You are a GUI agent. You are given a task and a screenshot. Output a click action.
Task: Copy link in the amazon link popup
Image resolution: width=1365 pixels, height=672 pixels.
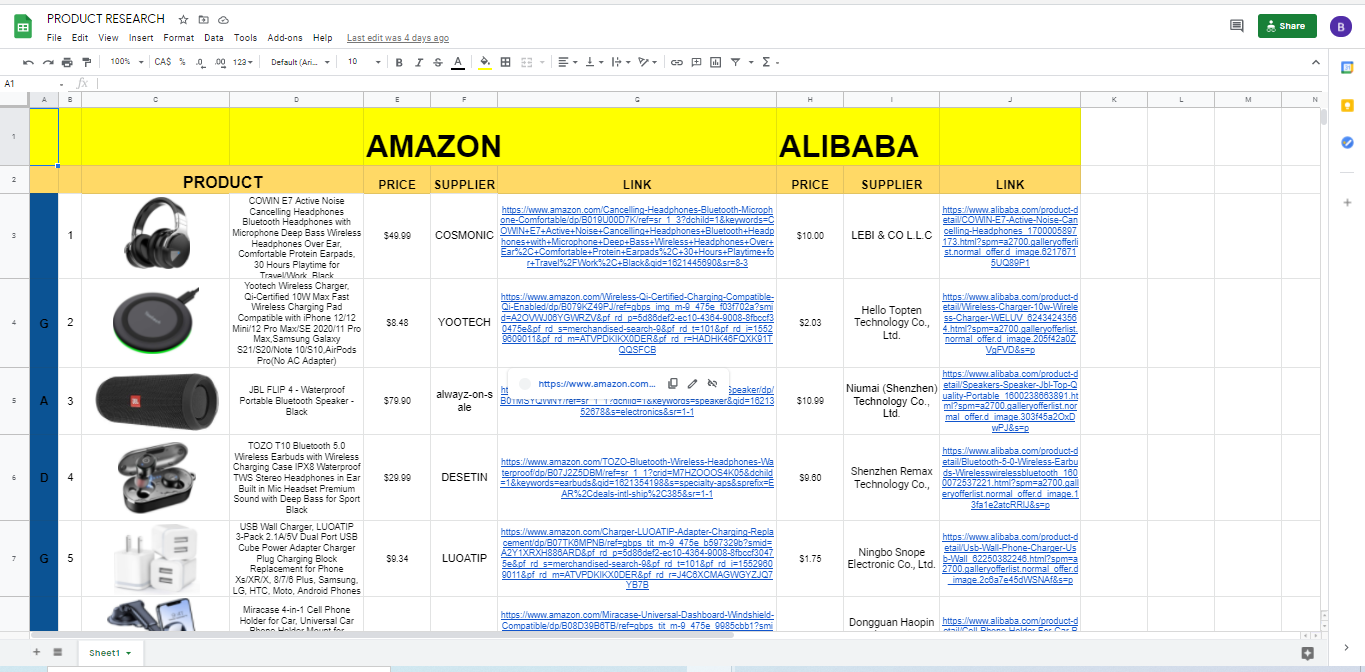(673, 383)
